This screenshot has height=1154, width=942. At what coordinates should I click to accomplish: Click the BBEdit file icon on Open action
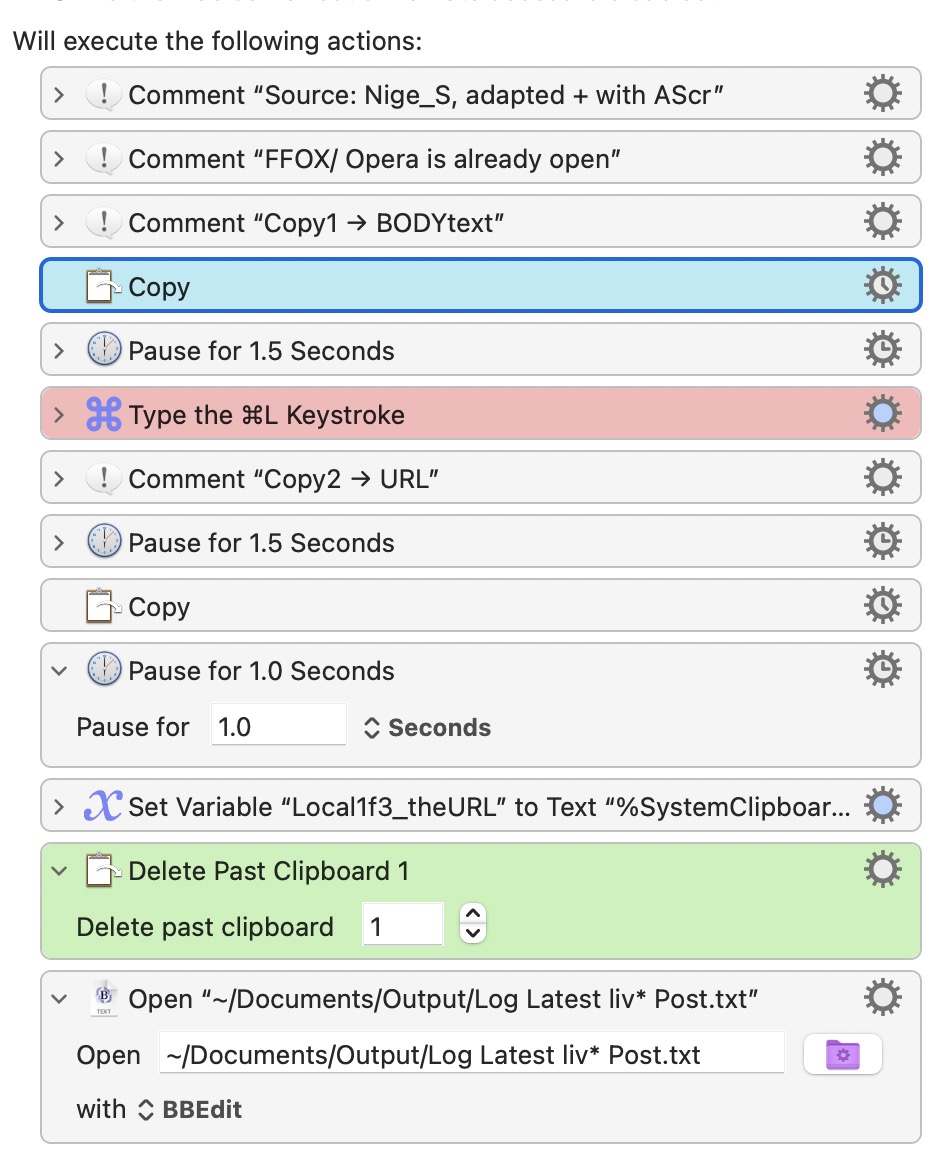(x=104, y=999)
